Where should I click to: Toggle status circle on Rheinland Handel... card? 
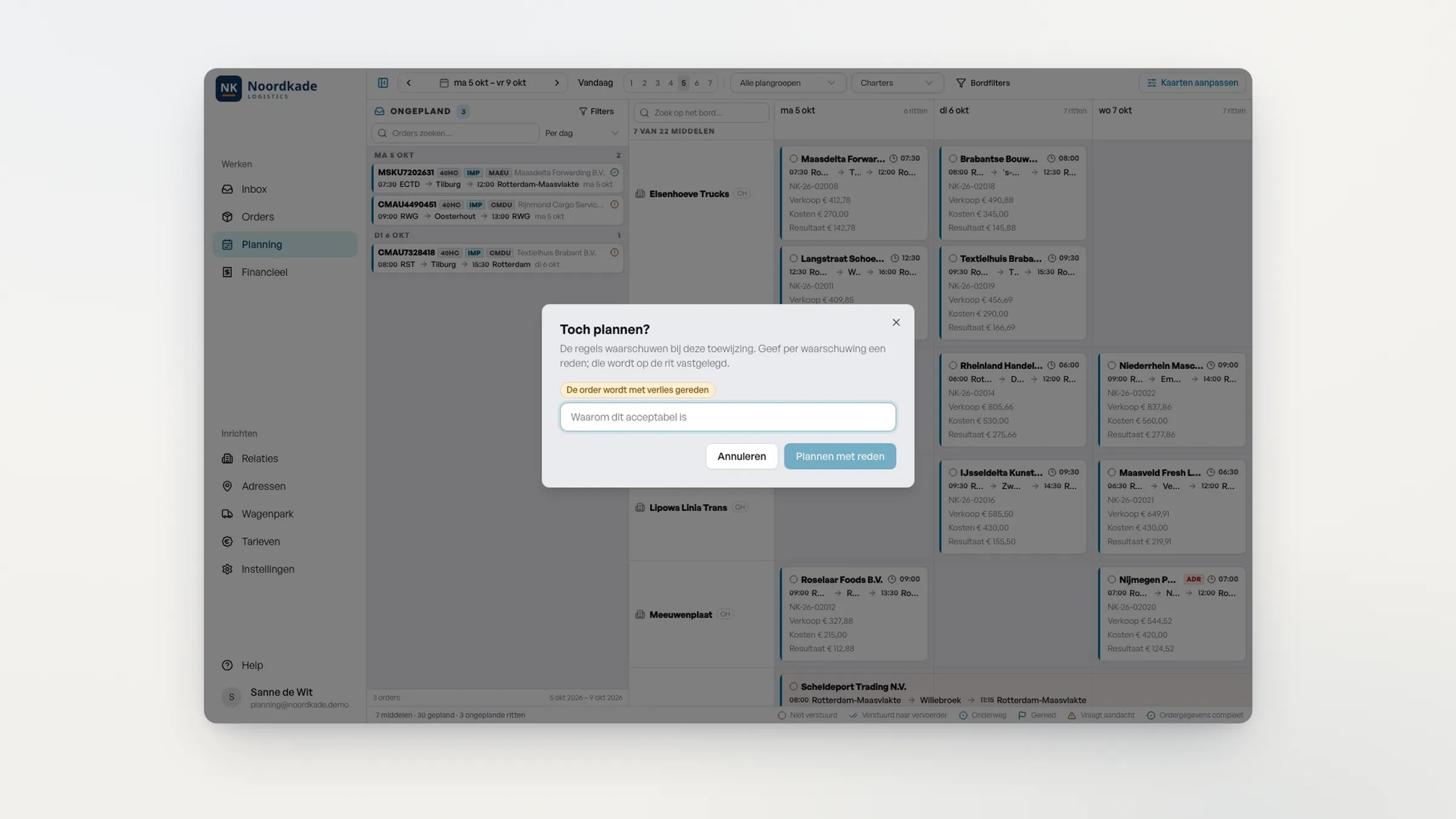click(952, 366)
